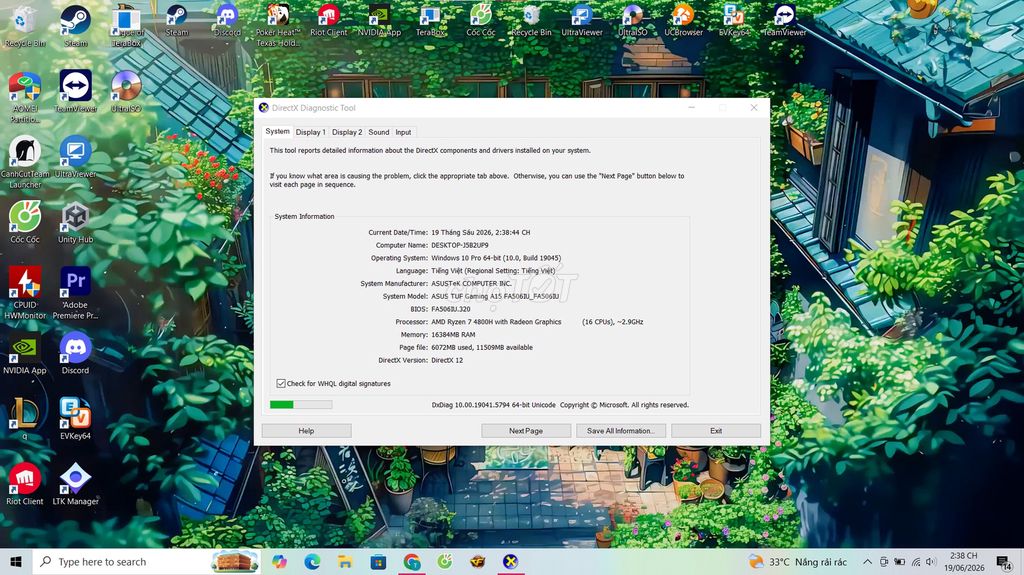Open Cốc Cốc shortcut beside Unity Hub

pos(25,222)
